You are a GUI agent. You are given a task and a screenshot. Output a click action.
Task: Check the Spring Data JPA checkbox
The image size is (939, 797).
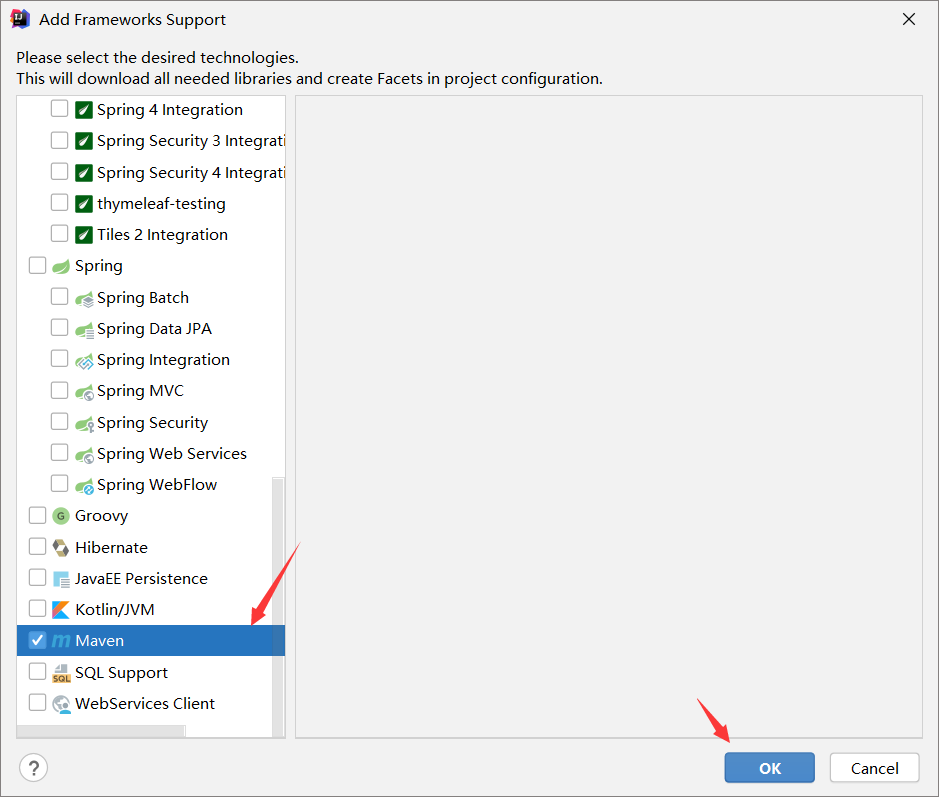pos(59,328)
